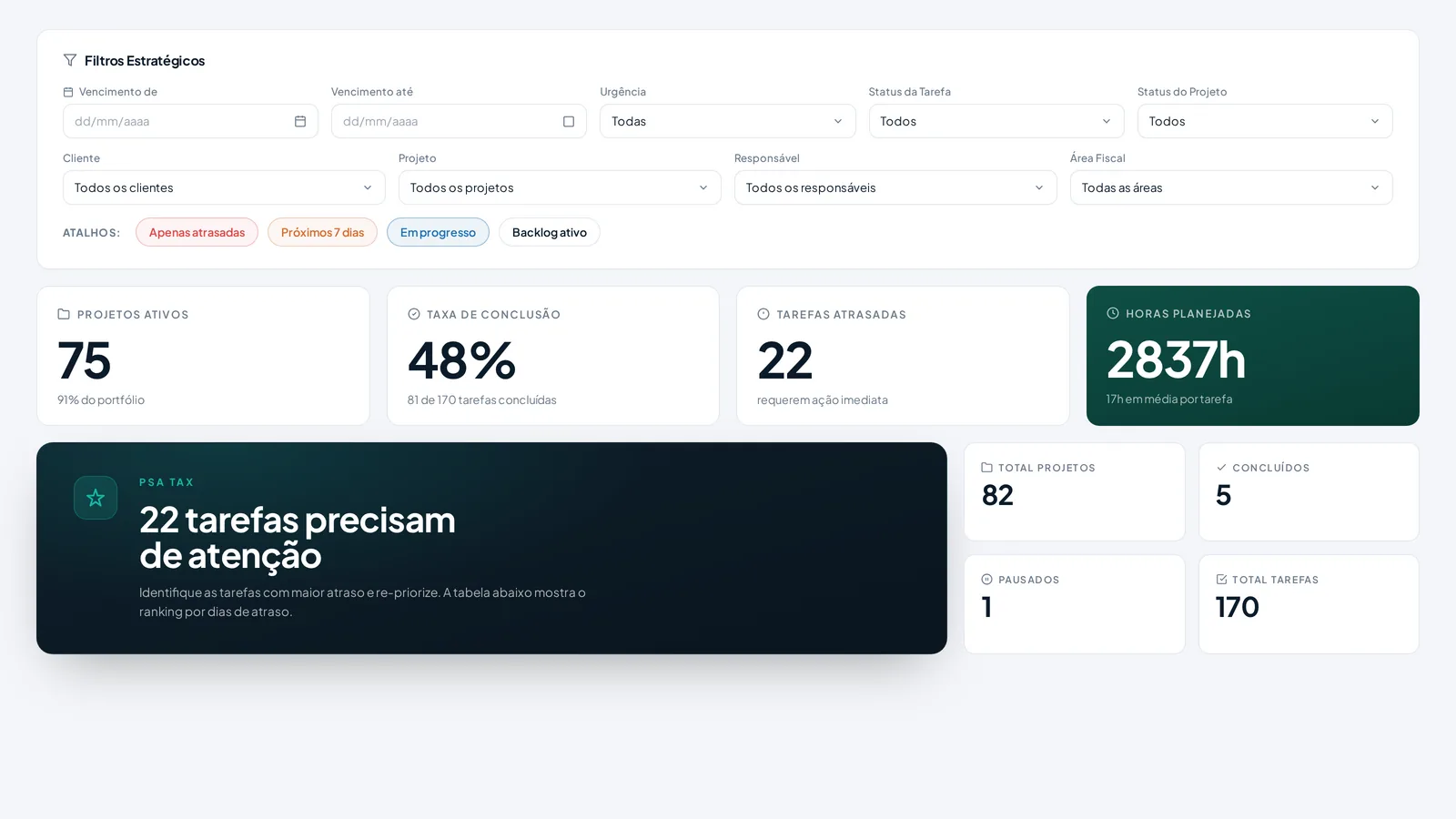Click checklist icon on Total Tarefas card
Image resolution: width=1456 pixels, height=819 pixels.
coord(1221,580)
